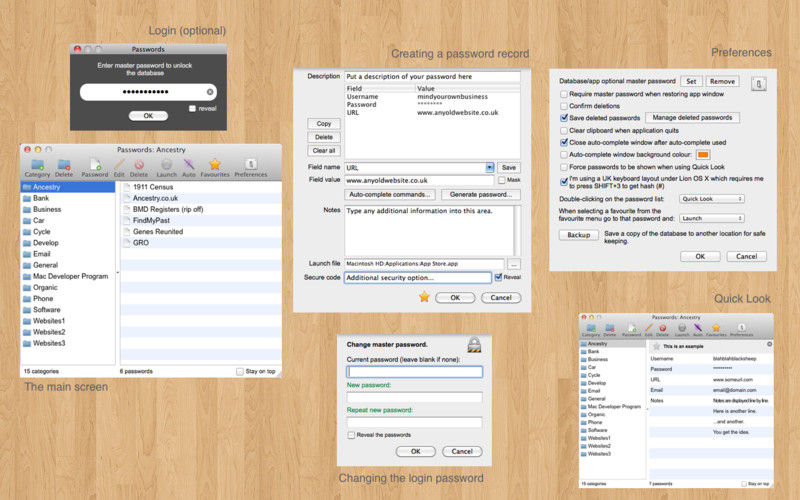Open Quick Look dropdown for double-clicking password list
Image resolution: width=800 pixels, height=500 pixels.
711,199
